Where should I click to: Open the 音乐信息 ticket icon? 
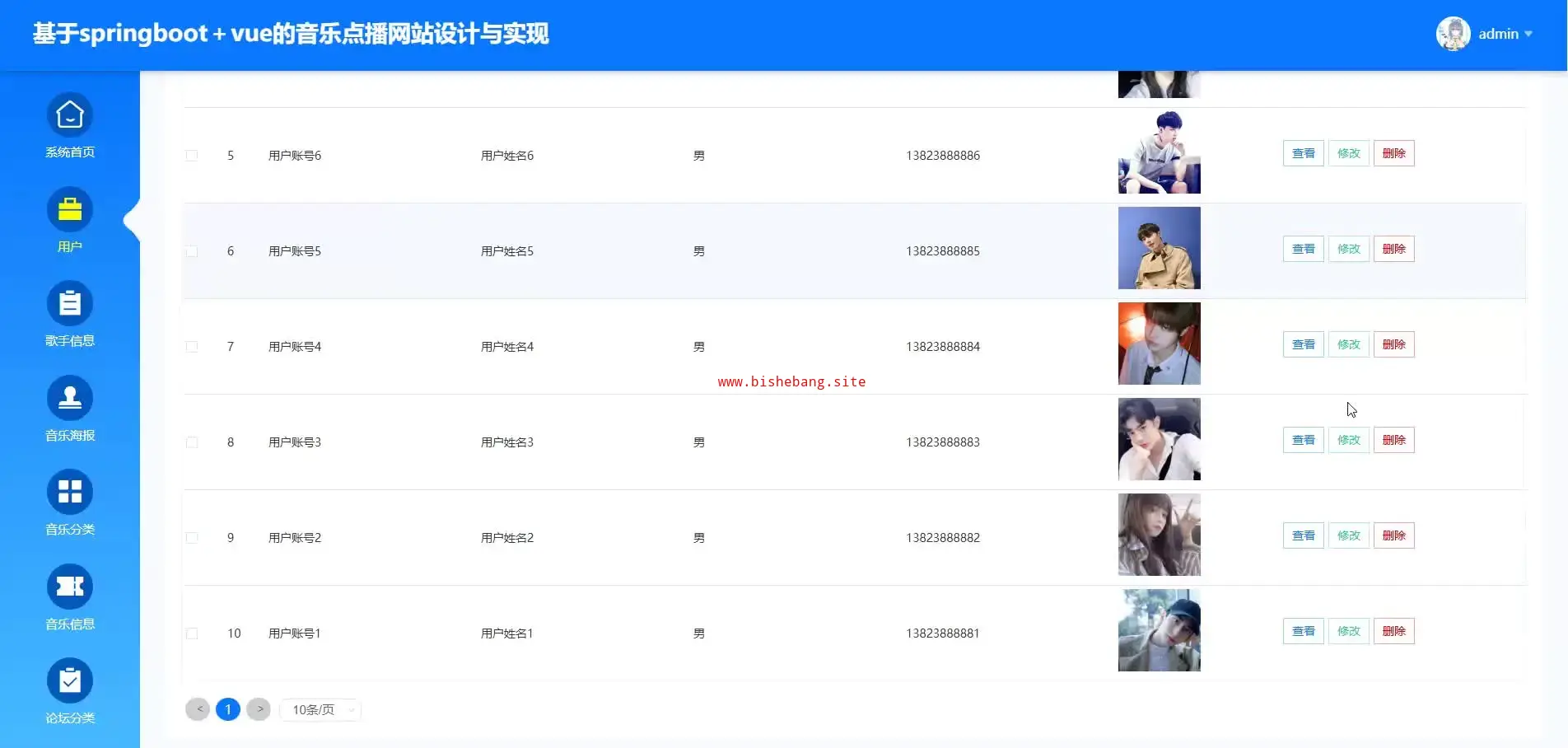(70, 587)
